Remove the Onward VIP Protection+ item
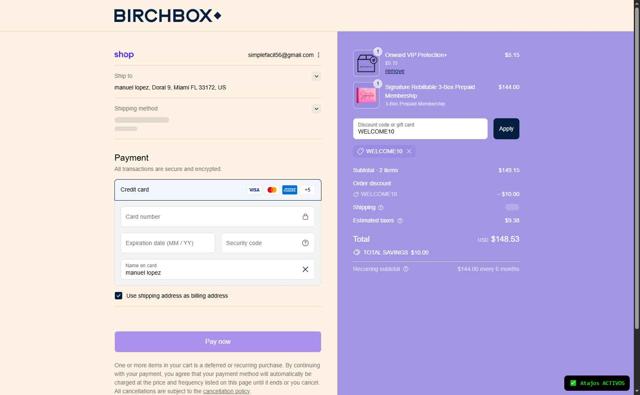 [x=395, y=71]
